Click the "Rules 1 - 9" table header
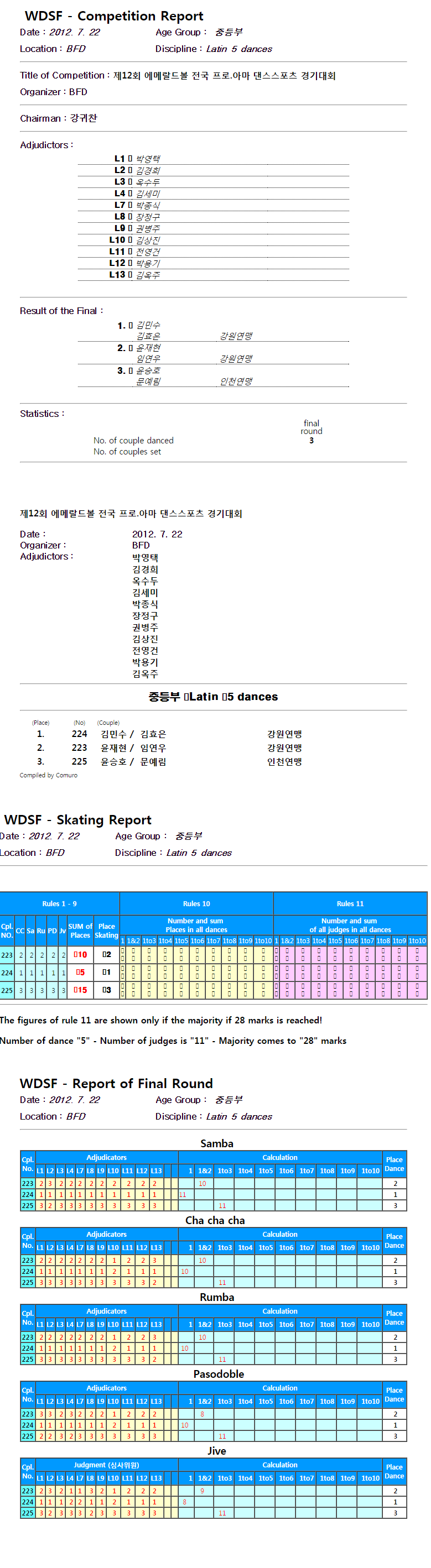Image resolution: width=431 pixels, height=1568 pixels. [60, 903]
